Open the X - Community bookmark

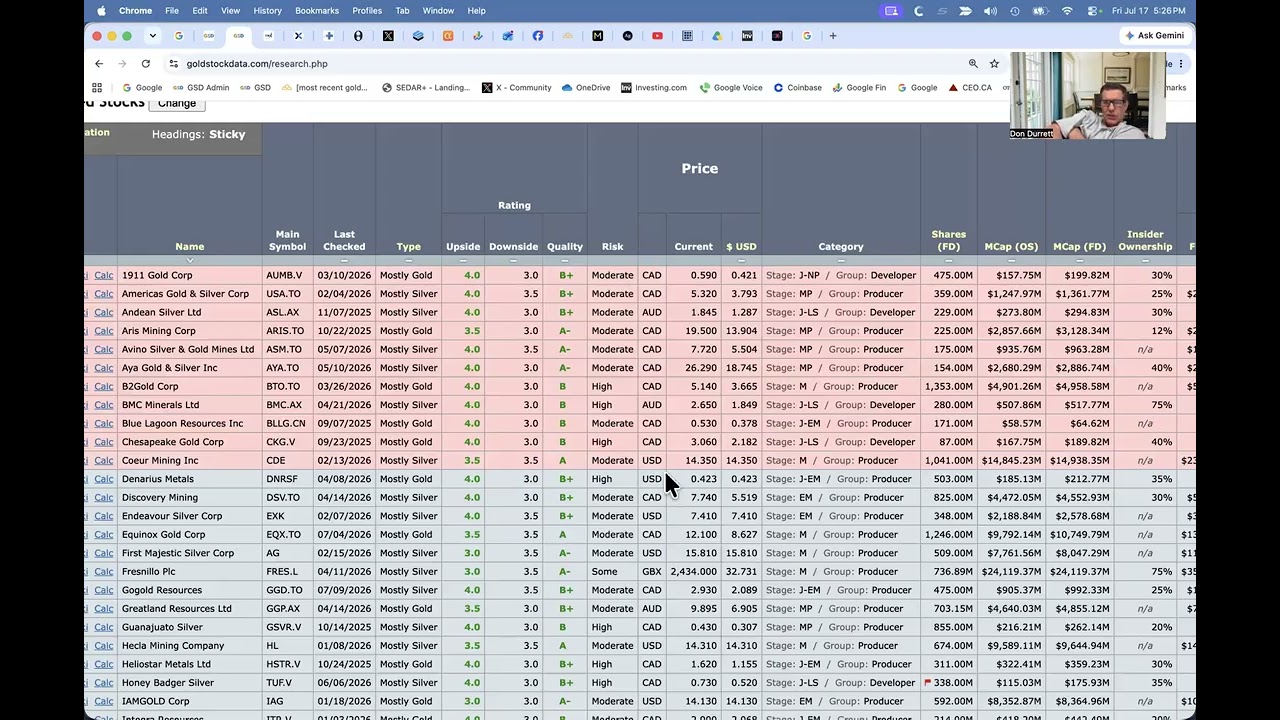click(x=516, y=88)
